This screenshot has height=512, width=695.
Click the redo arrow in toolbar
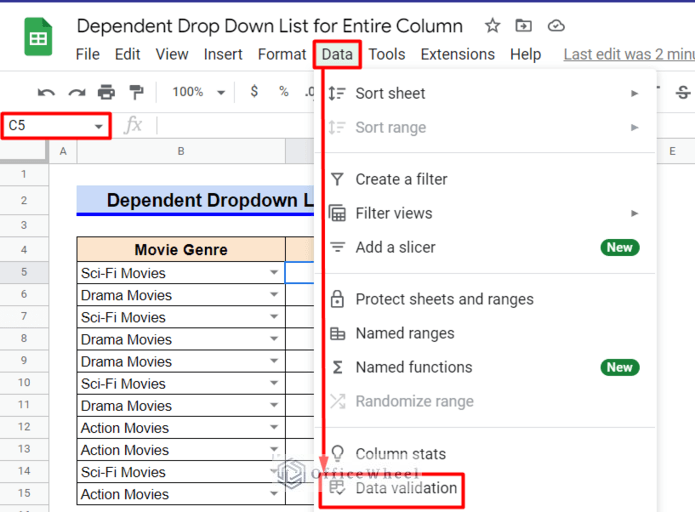pos(77,92)
